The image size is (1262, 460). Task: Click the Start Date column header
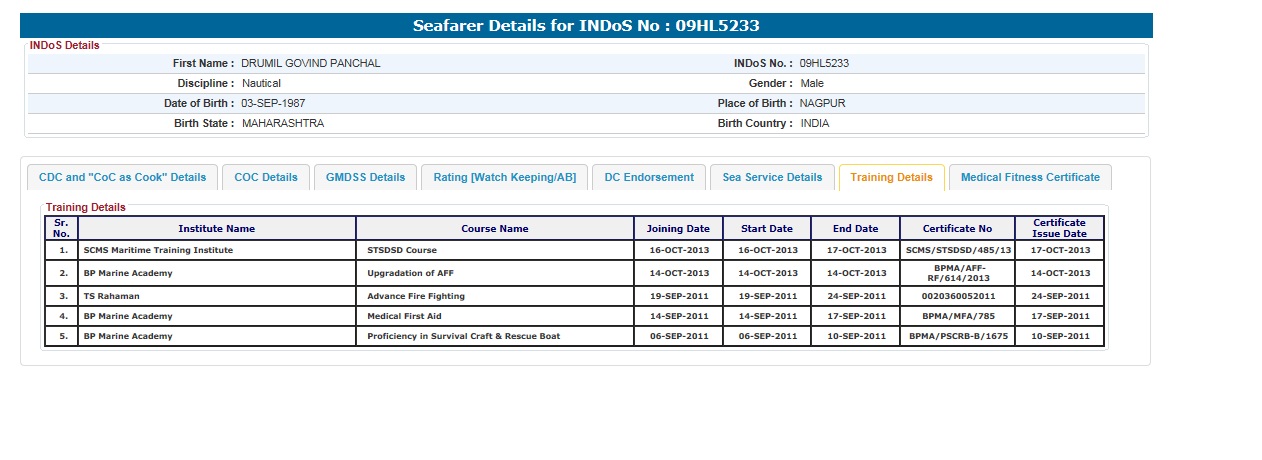point(767,229)
